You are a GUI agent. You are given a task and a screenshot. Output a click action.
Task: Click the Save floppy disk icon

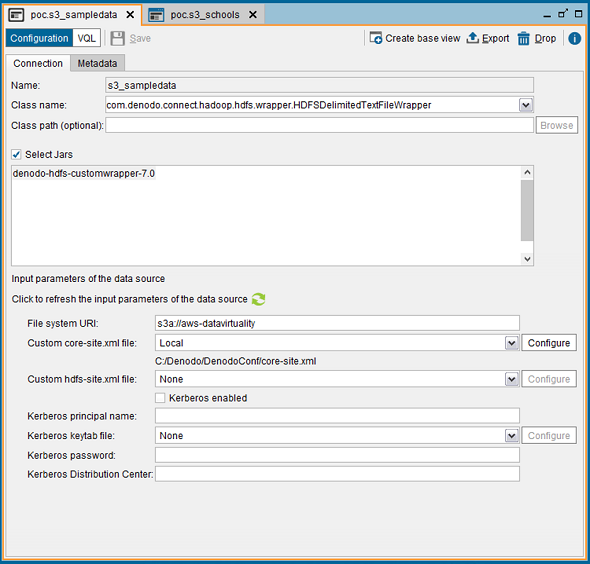(117, 38)
